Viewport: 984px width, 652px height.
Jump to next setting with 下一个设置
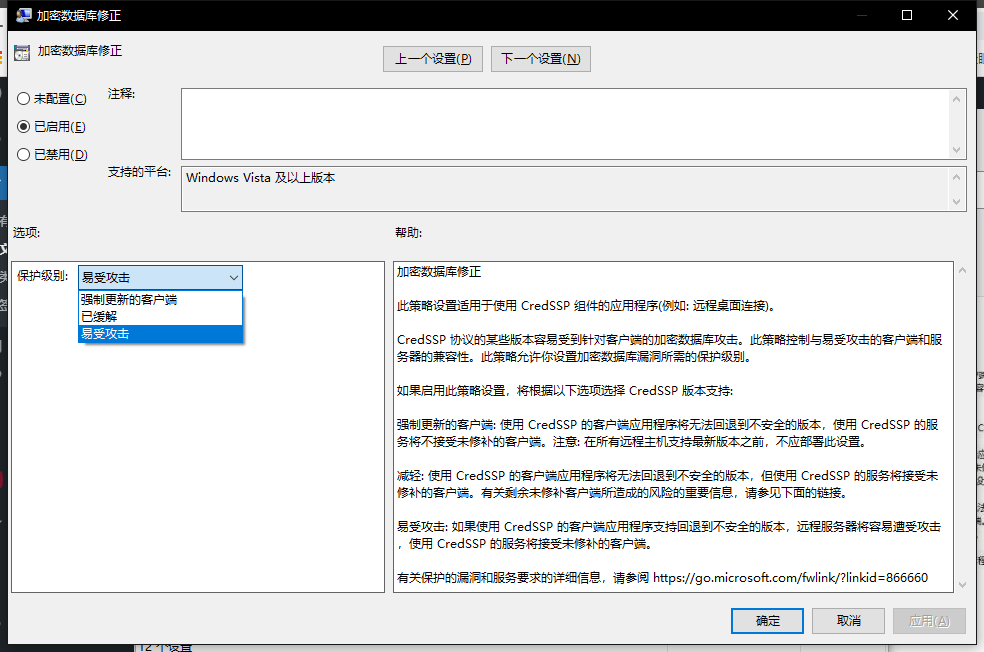[540, 59]
